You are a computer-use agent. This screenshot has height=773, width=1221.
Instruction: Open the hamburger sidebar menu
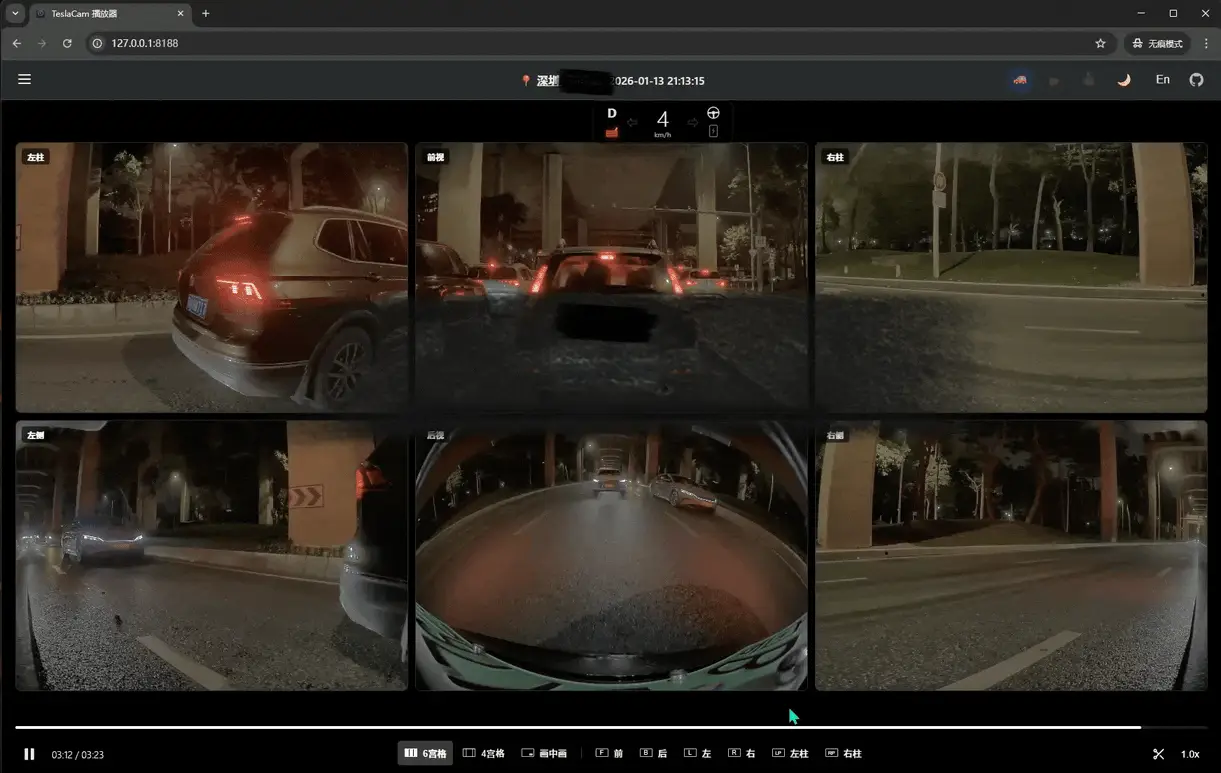[x=25, y=80]
